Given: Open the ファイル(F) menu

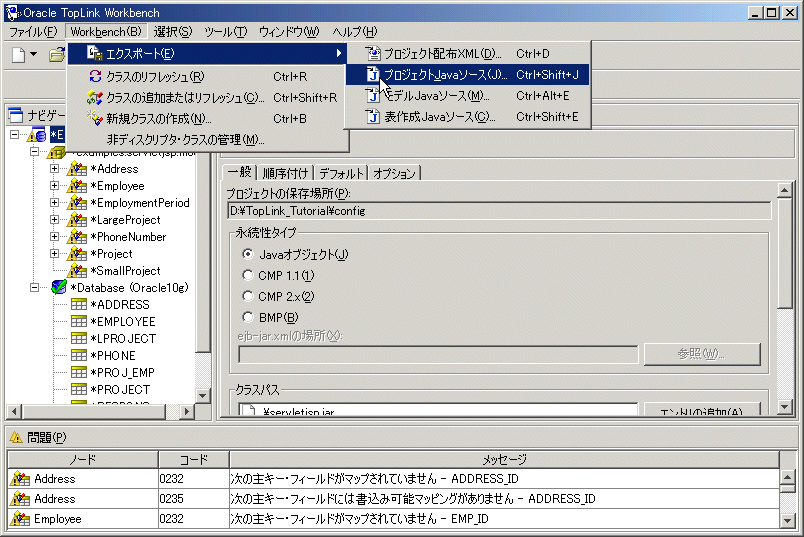Looking at the screenshot, I should click(x=33, y=32).
